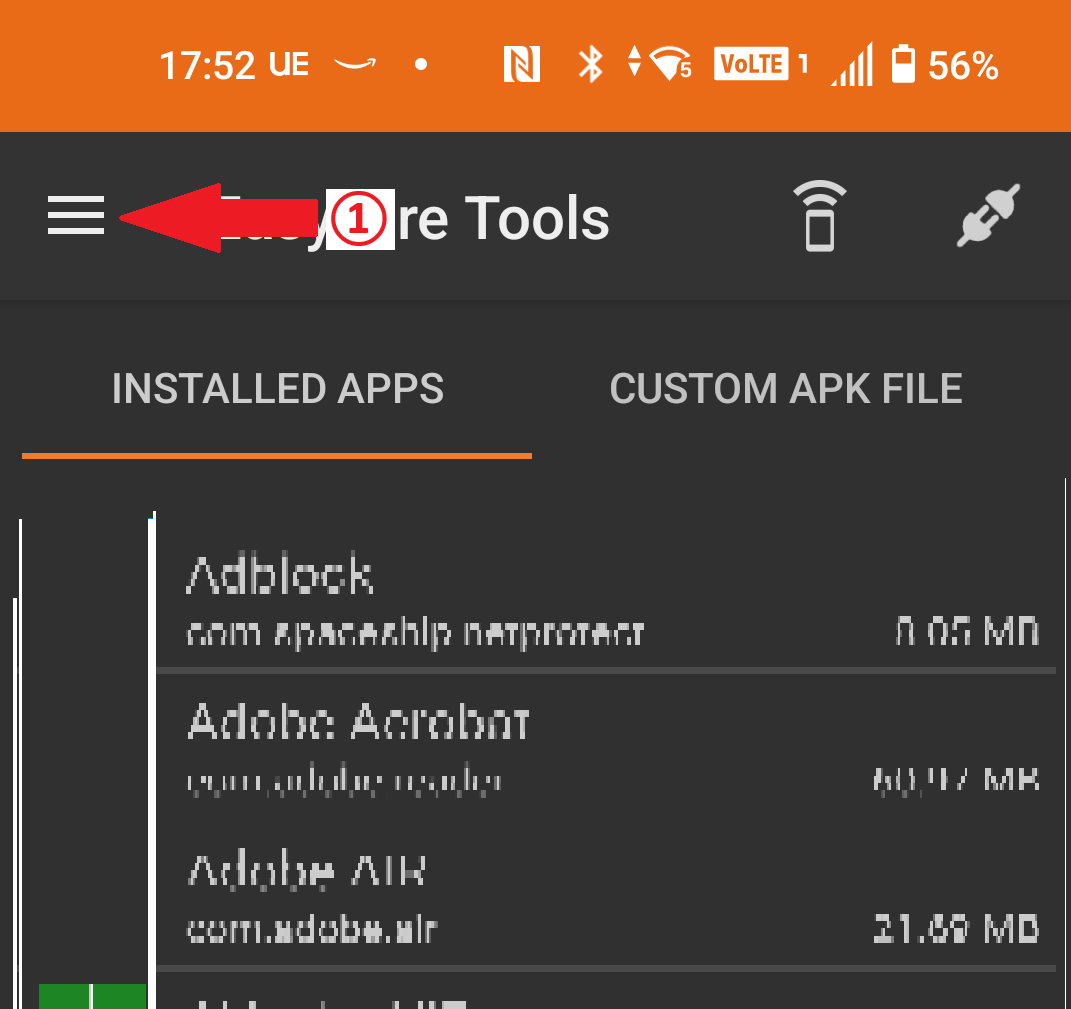Tap the VoLTE indicator icon
The width and height of the screenshot is (1071, 1009).
752,64
